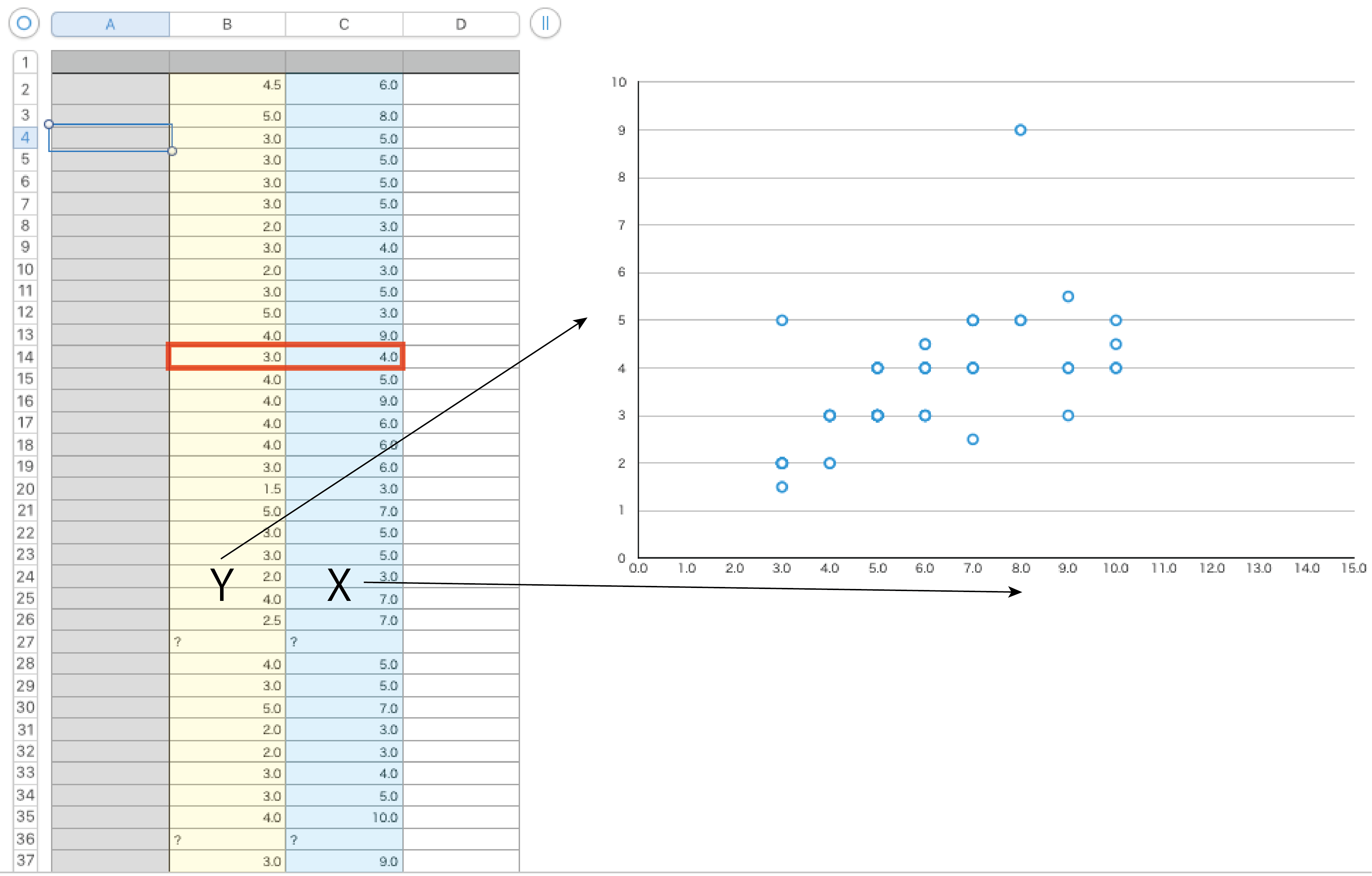Click the question mark cell B27
Image resolution: width=1372 pixels, height=876 pixels.
tap(227, 642)
